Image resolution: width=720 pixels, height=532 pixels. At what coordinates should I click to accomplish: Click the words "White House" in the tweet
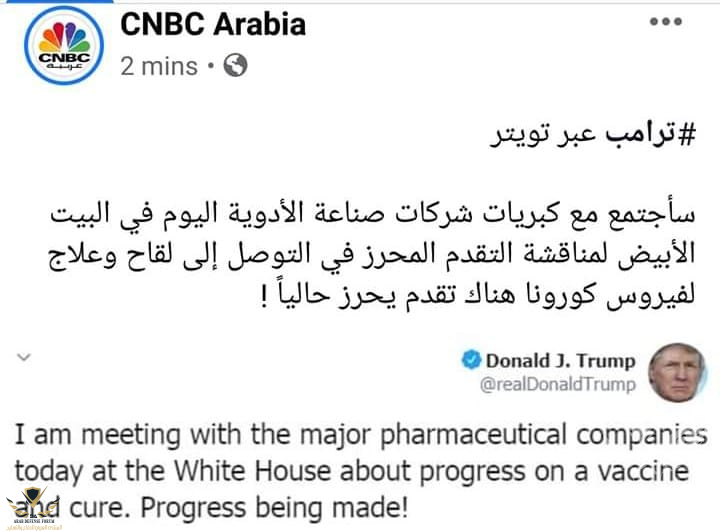tap(253, 470)
